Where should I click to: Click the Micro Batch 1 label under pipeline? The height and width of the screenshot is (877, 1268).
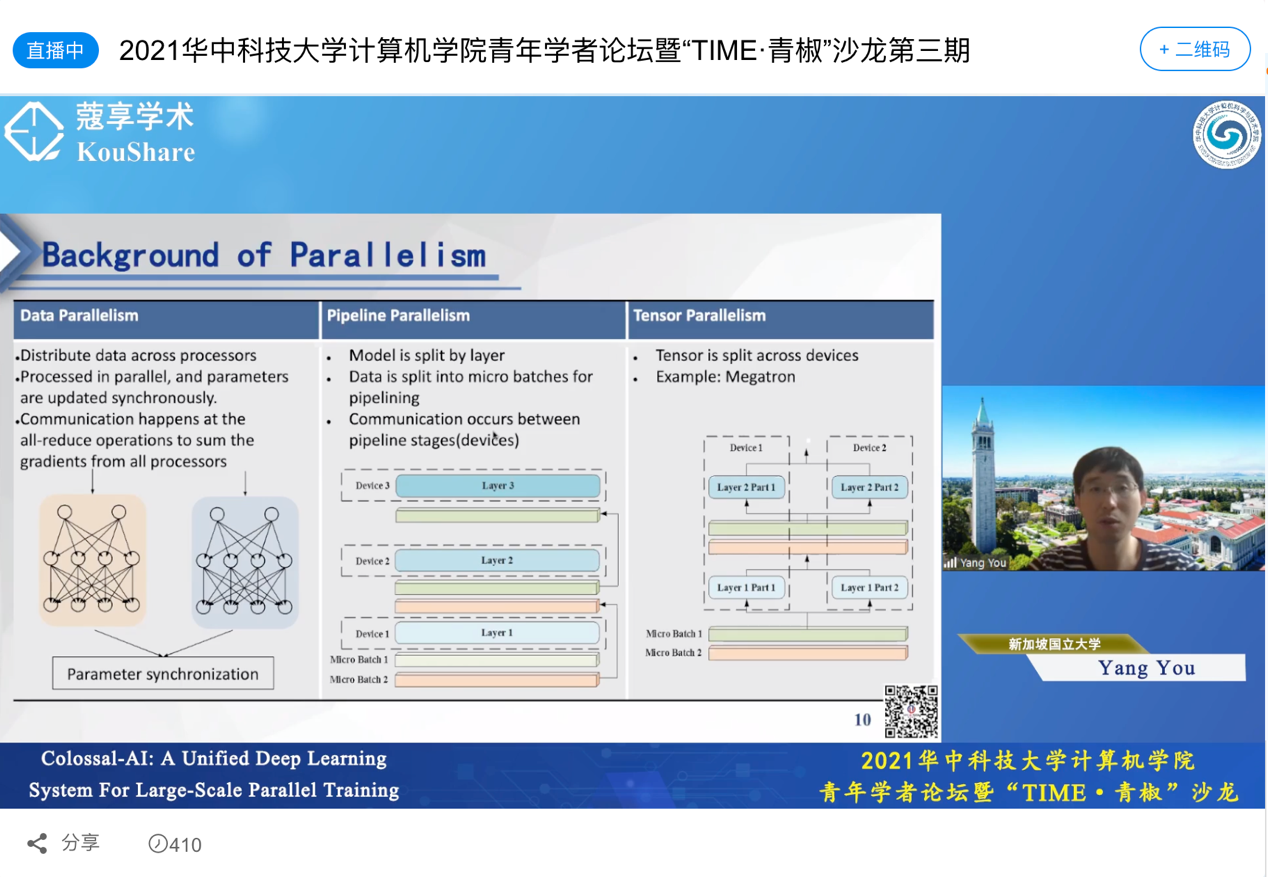[x=359, y=660]
